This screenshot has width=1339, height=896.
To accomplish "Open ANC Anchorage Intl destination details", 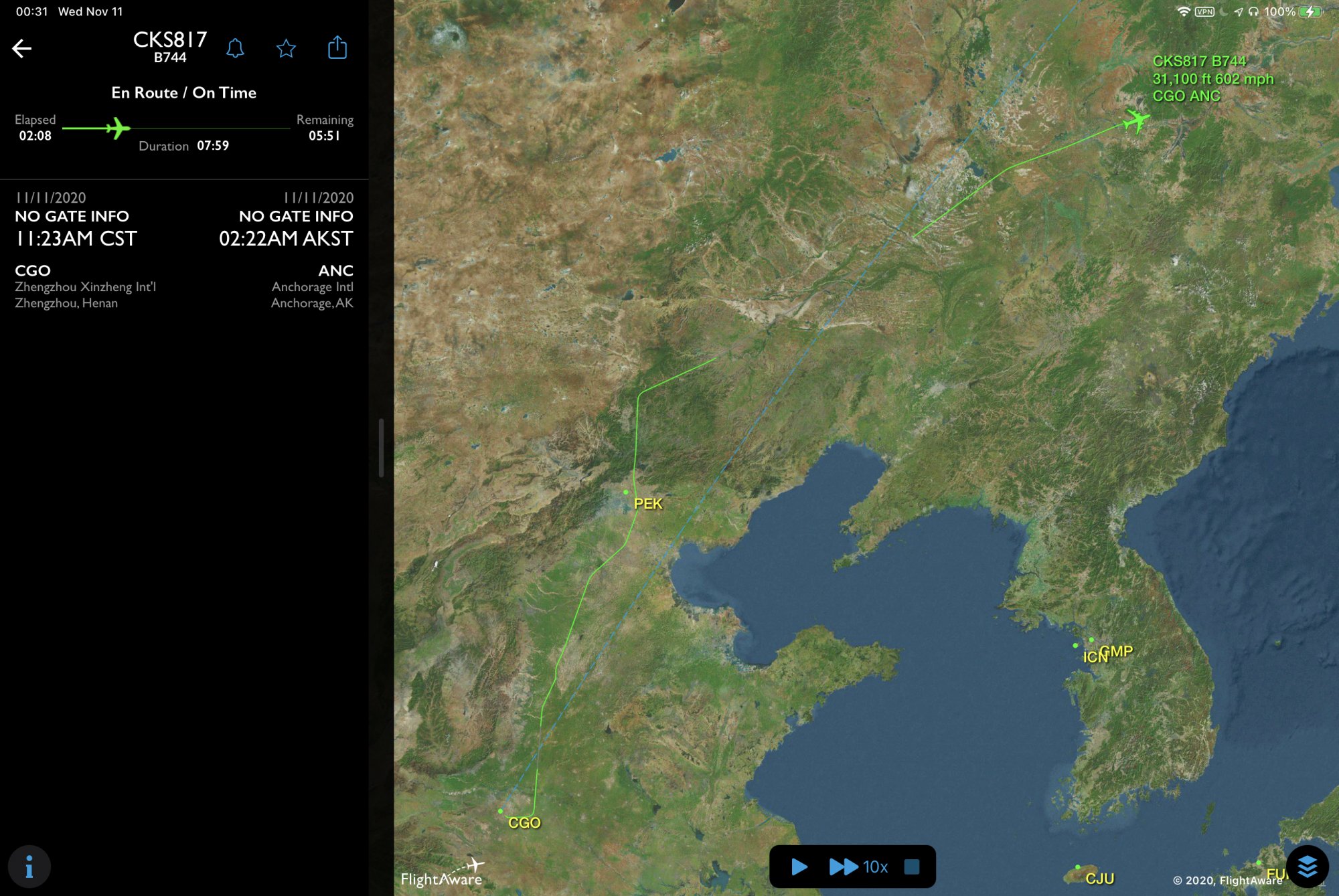I will point(312,286).
